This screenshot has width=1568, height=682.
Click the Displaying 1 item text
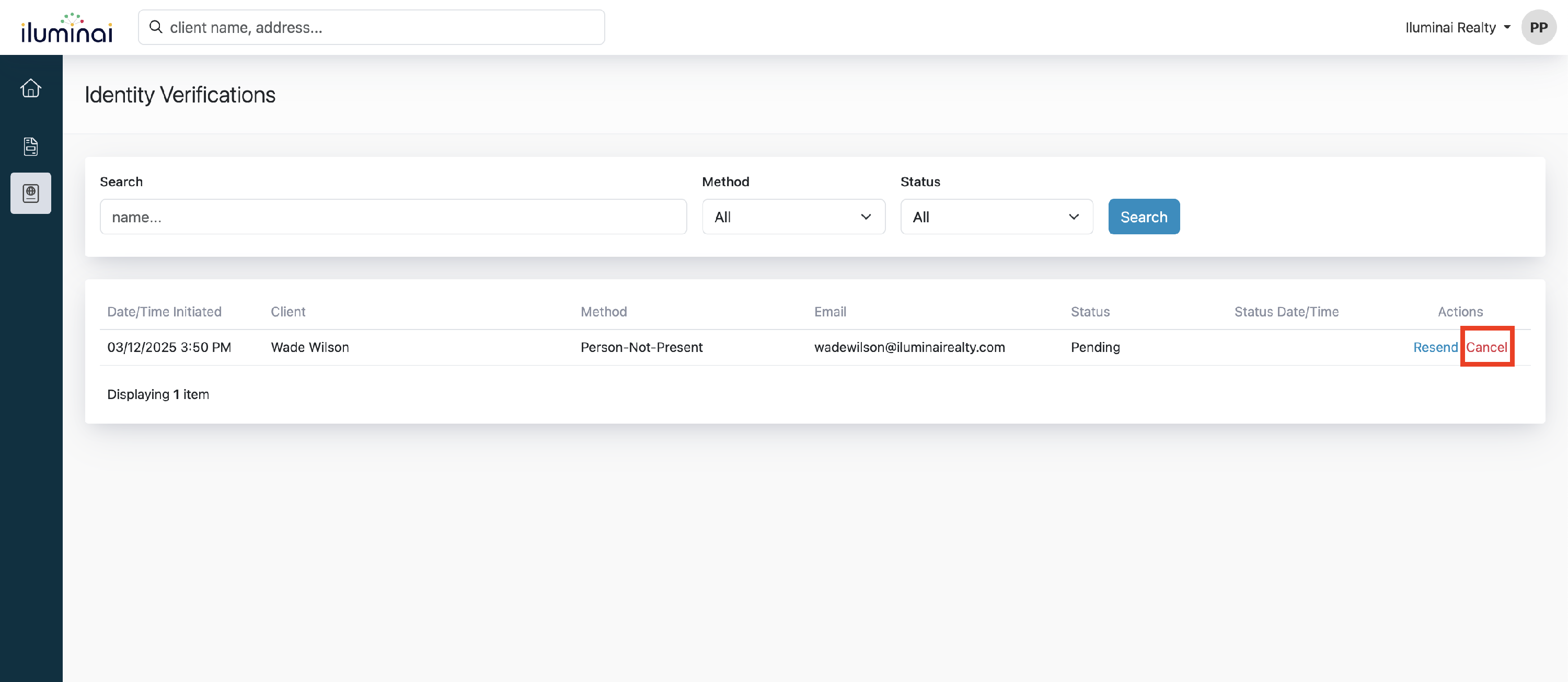pyautogui.click(x=158, y=394)
